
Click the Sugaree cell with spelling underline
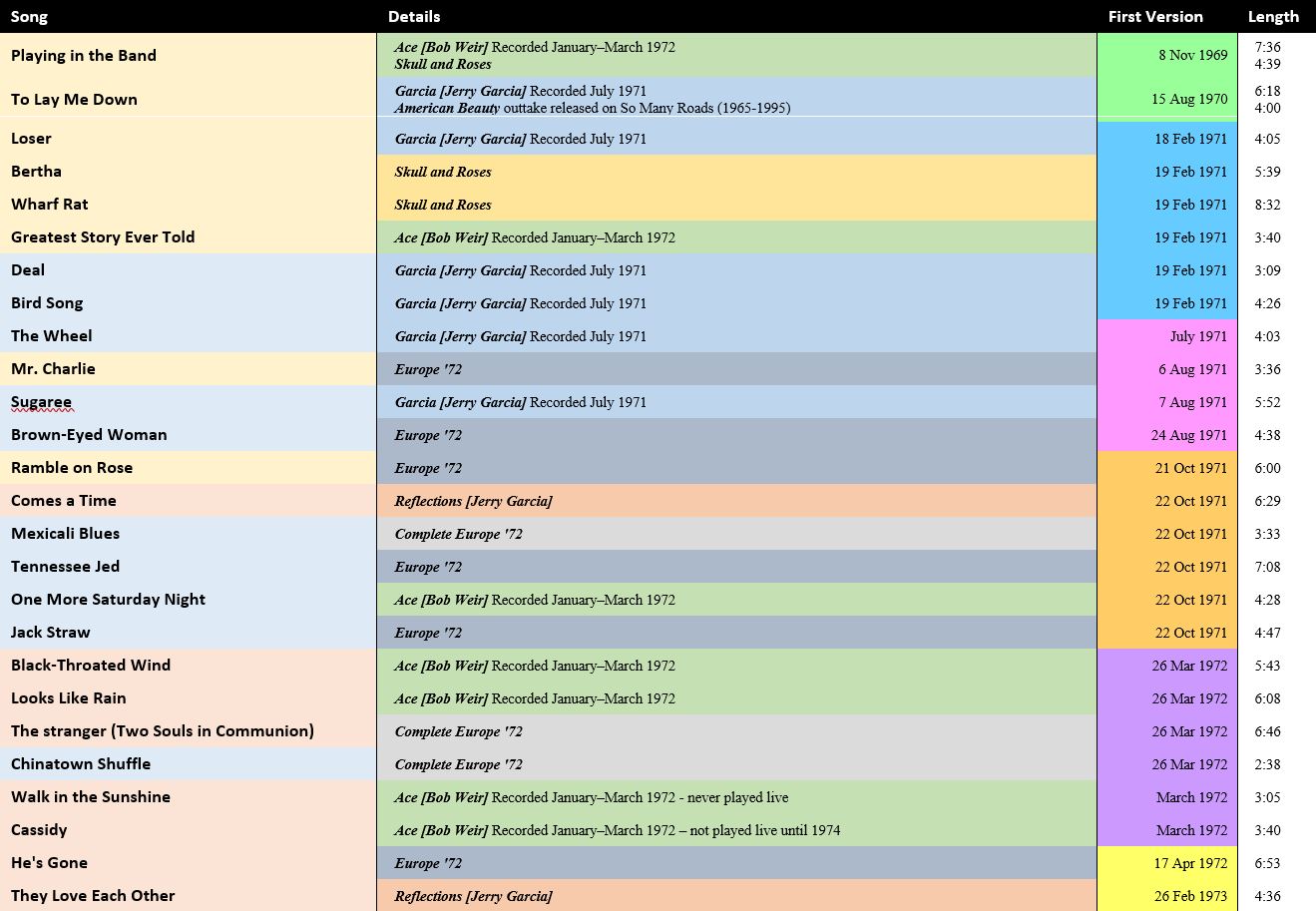point(188,401)
